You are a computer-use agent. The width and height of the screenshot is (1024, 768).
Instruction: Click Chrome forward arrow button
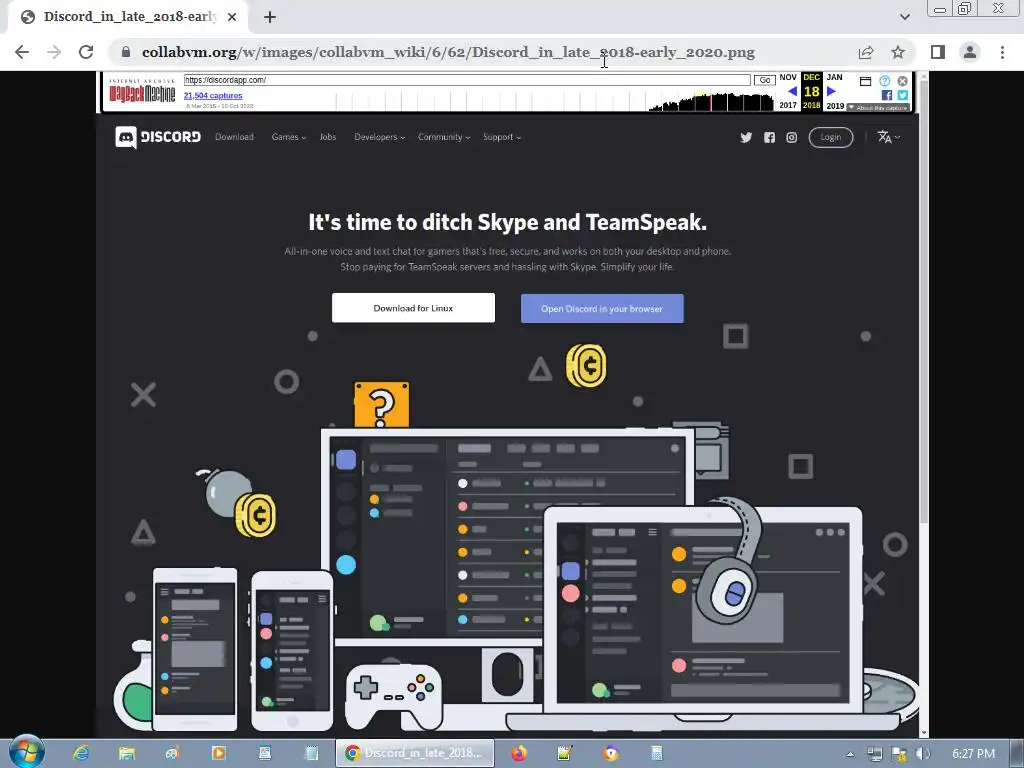54,52
